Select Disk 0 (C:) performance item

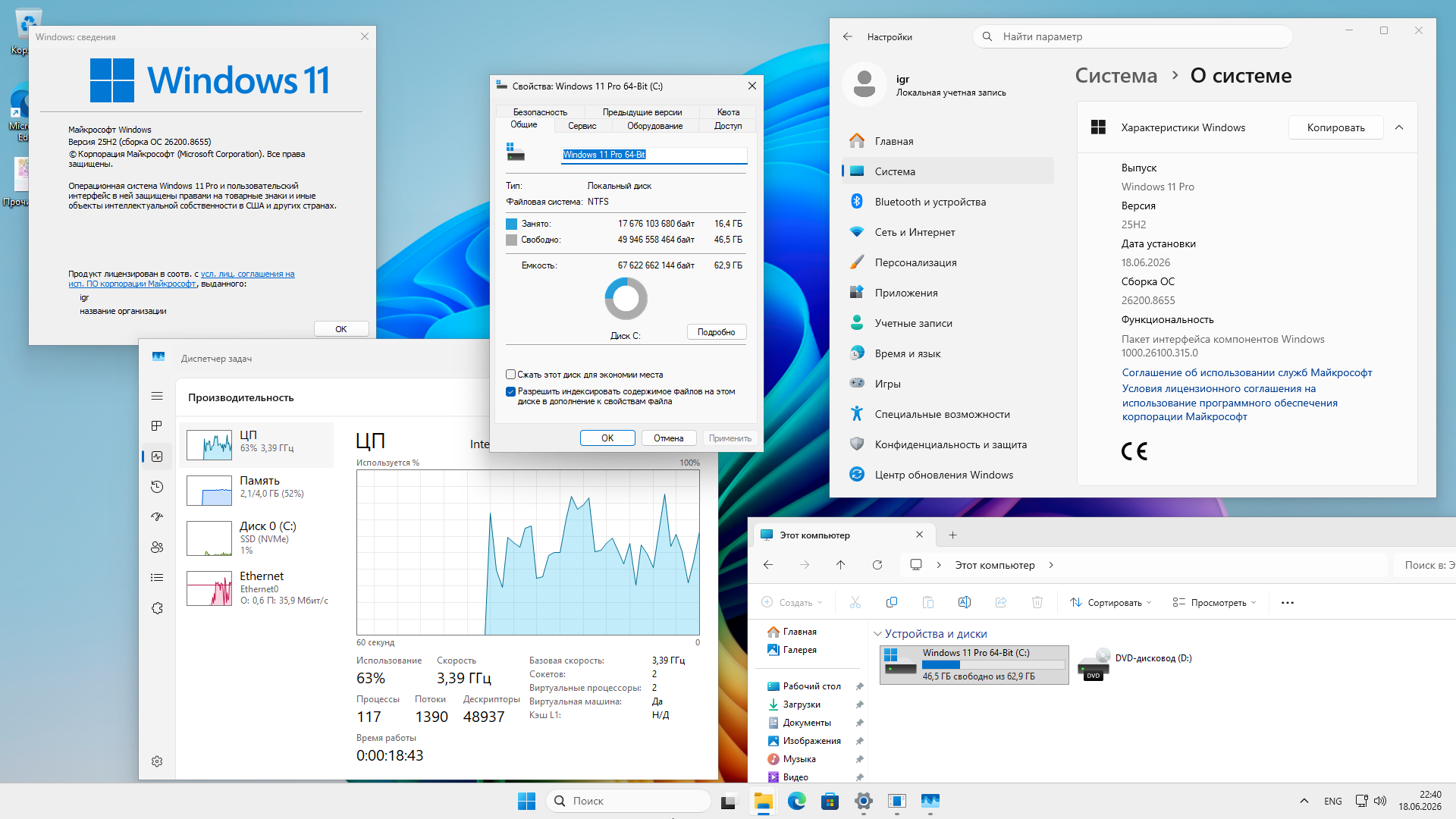[258, 538]
